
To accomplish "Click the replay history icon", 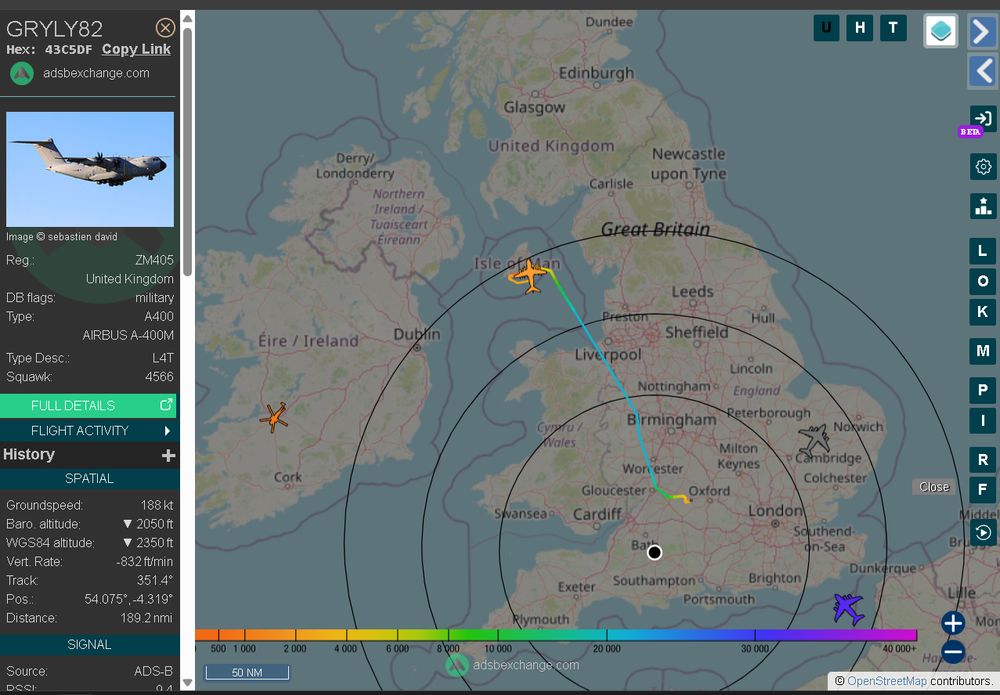I will coord(983,532).
